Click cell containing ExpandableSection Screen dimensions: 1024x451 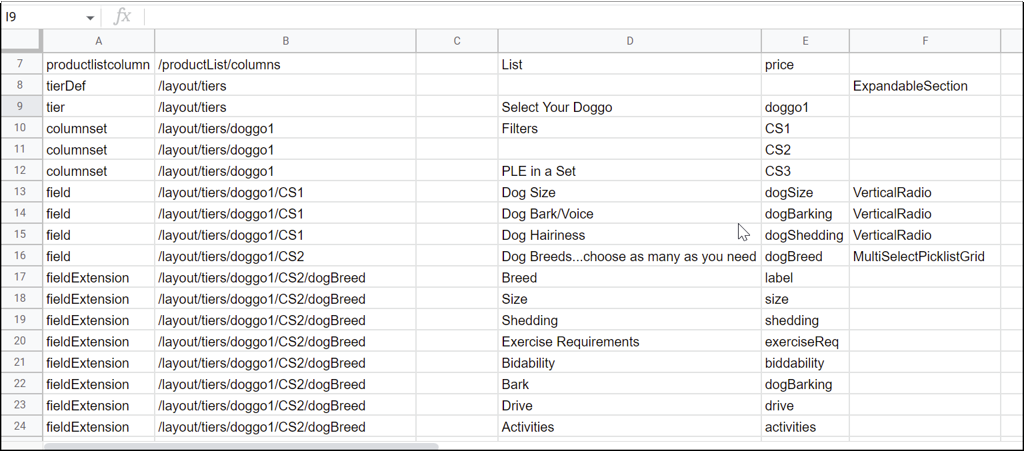[x=925, y=86]
